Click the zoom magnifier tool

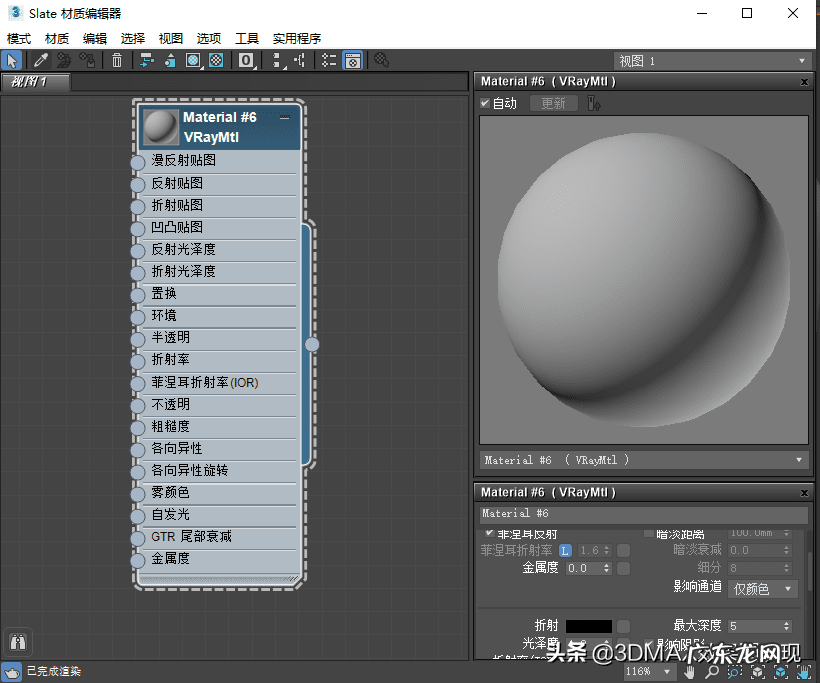click(713, 672)
